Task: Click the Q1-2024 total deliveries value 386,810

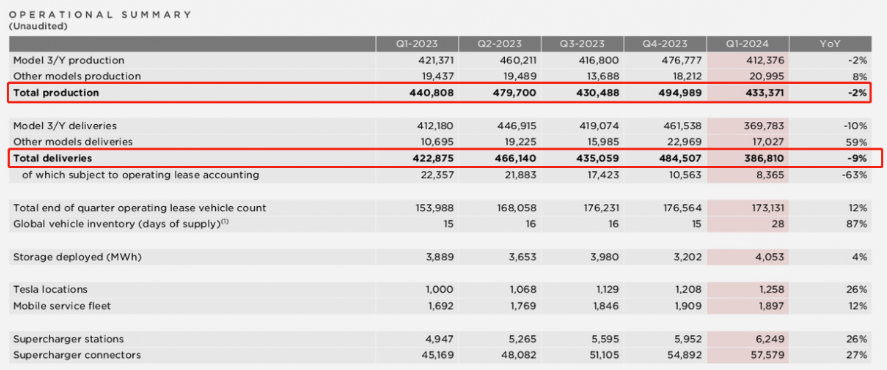Action: 764,158
